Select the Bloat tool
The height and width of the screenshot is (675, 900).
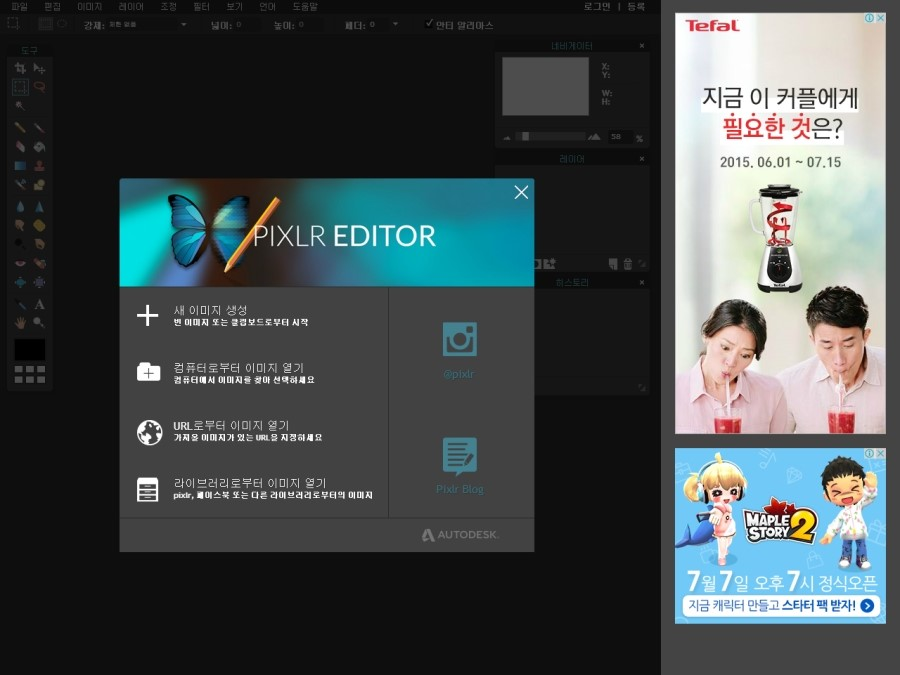point(20,282)
